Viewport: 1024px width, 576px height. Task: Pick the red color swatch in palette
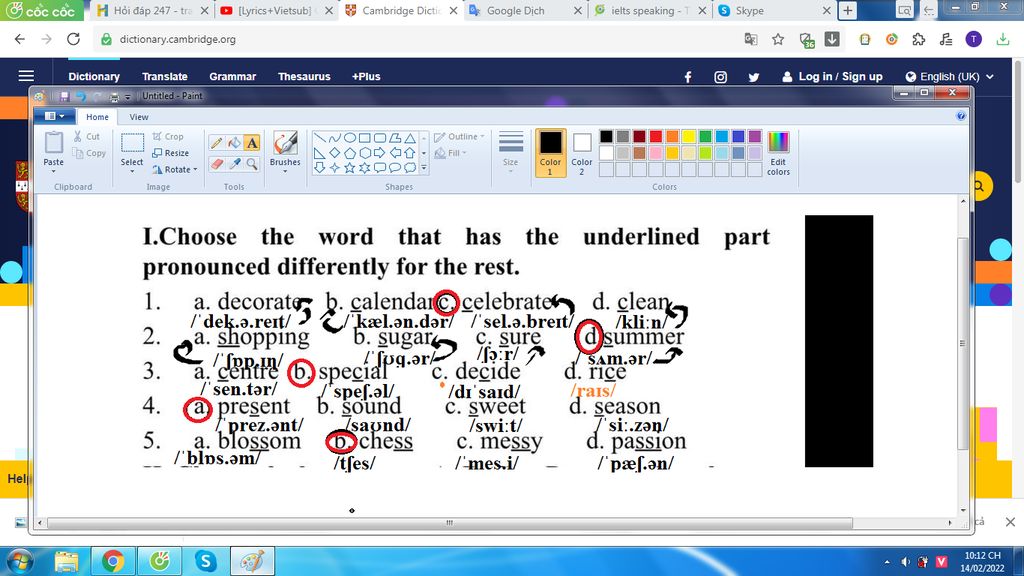(656, 136)
